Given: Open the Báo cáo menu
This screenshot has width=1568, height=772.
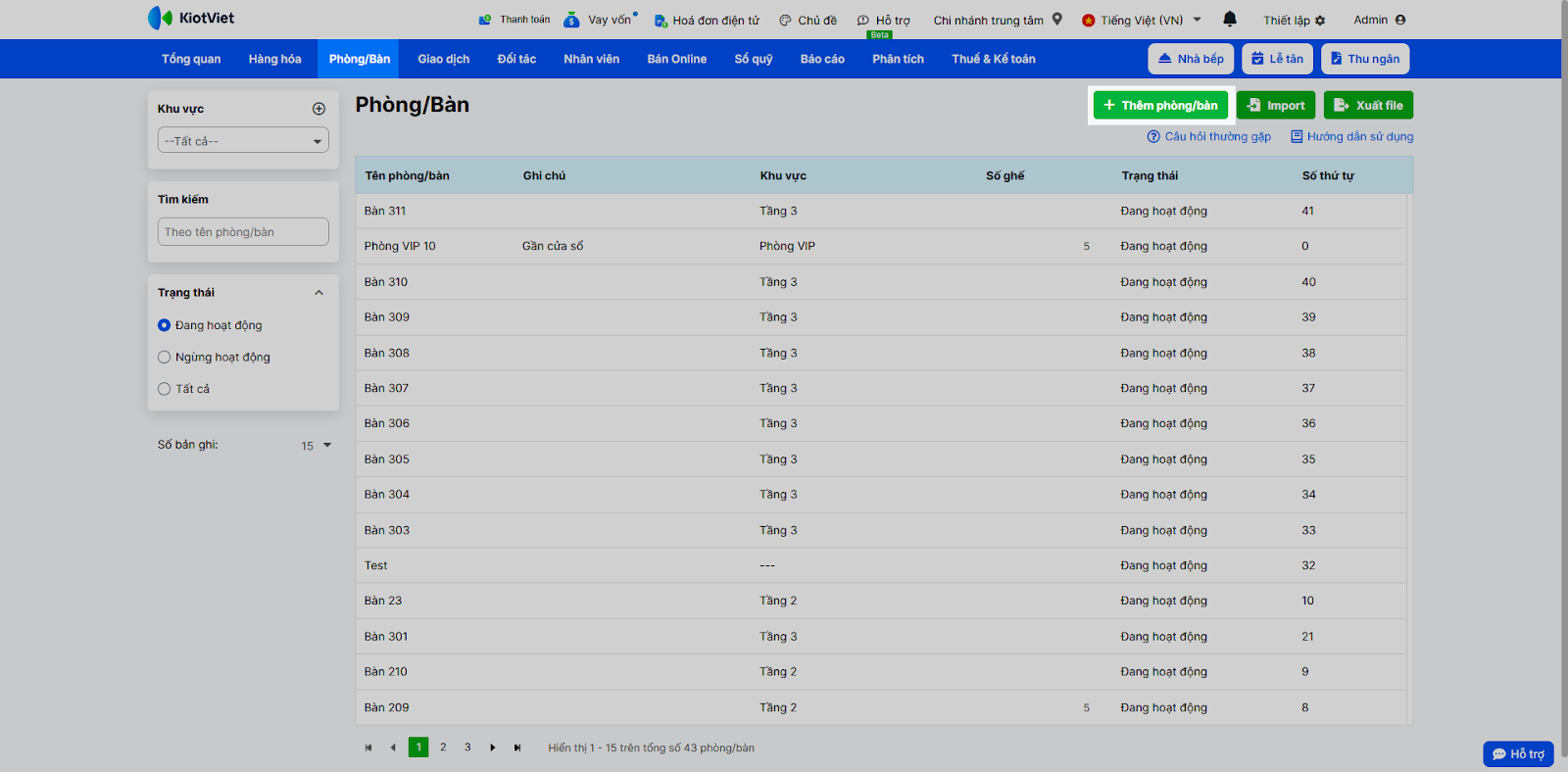Looking at the screenshot, I should pyautogui.click(x=822, y=59).
